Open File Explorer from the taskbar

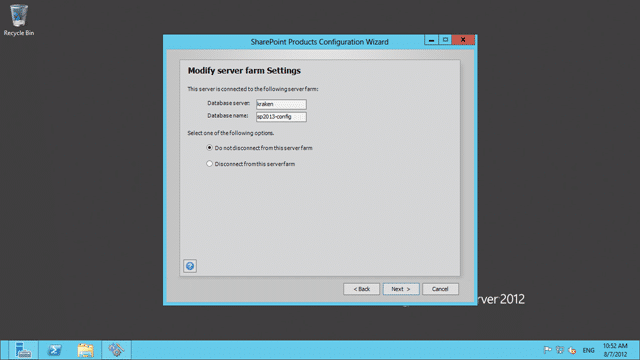85,350
